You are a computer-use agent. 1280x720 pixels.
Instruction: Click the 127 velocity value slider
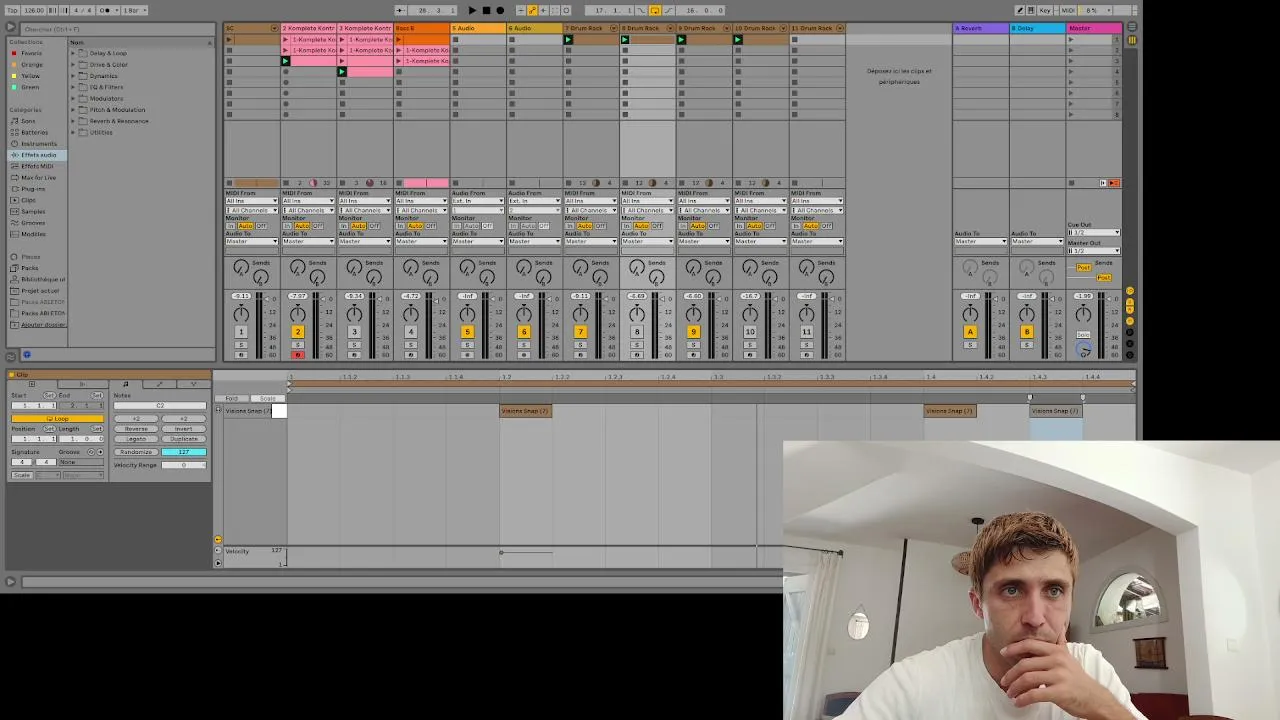[183, 452]
